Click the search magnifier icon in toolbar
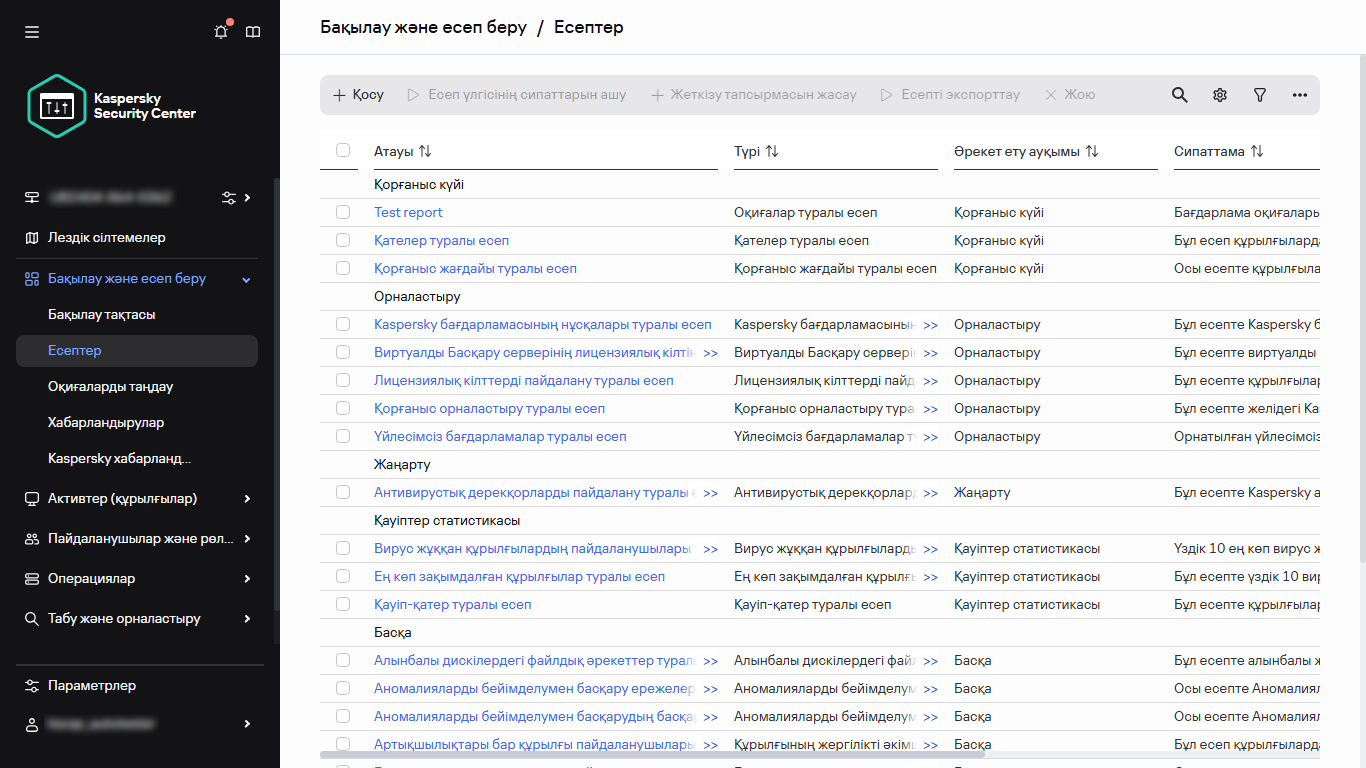The image size is (1366, 768). click(1180, 95)
